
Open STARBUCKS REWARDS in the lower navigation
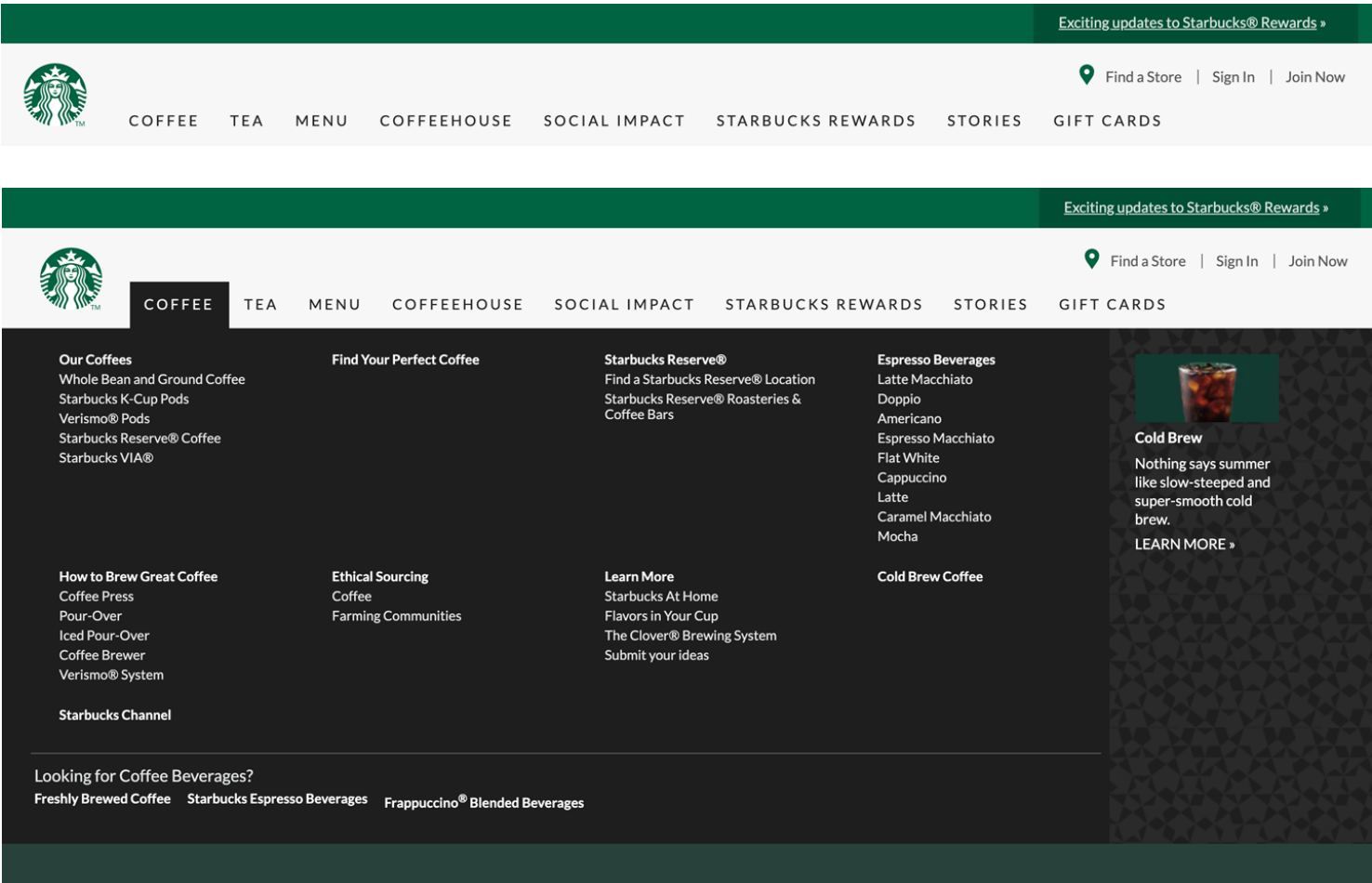click(825, 305)
